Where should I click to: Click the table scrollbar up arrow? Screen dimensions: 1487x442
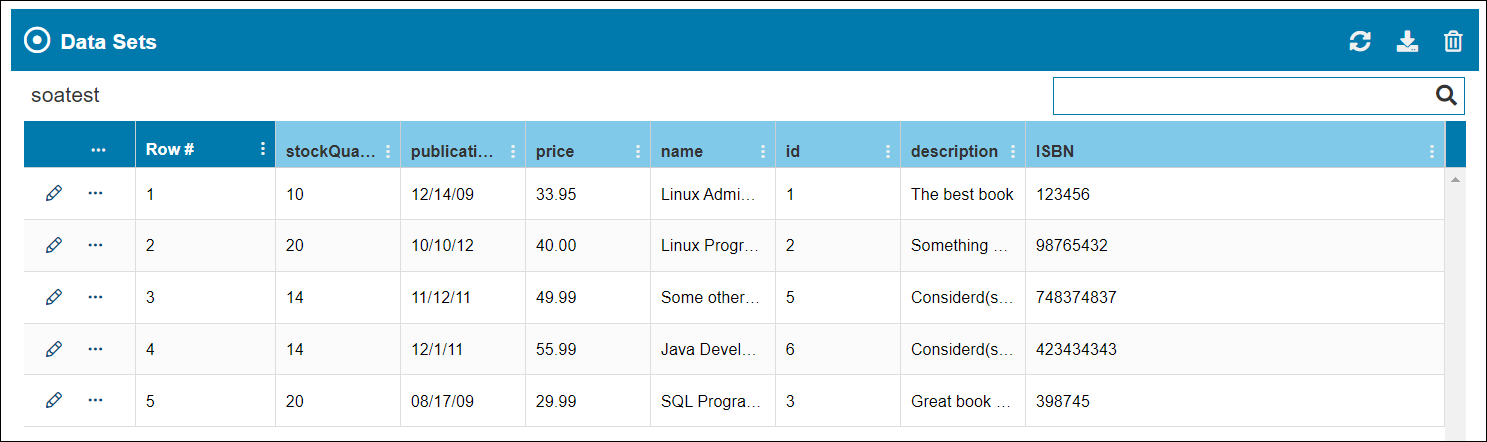coord(1455,179)
